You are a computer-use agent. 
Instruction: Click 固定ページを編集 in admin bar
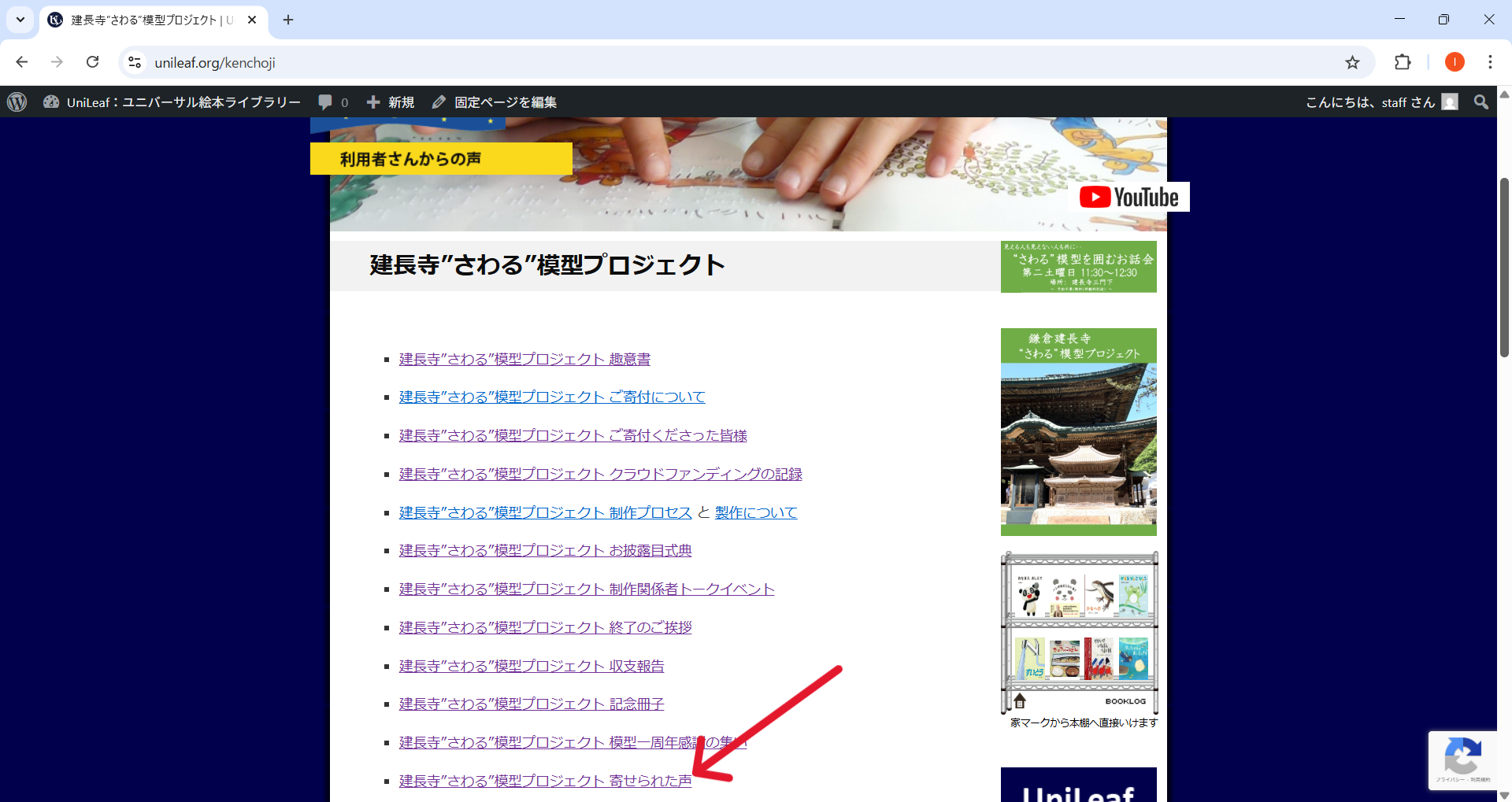point(495,102)
